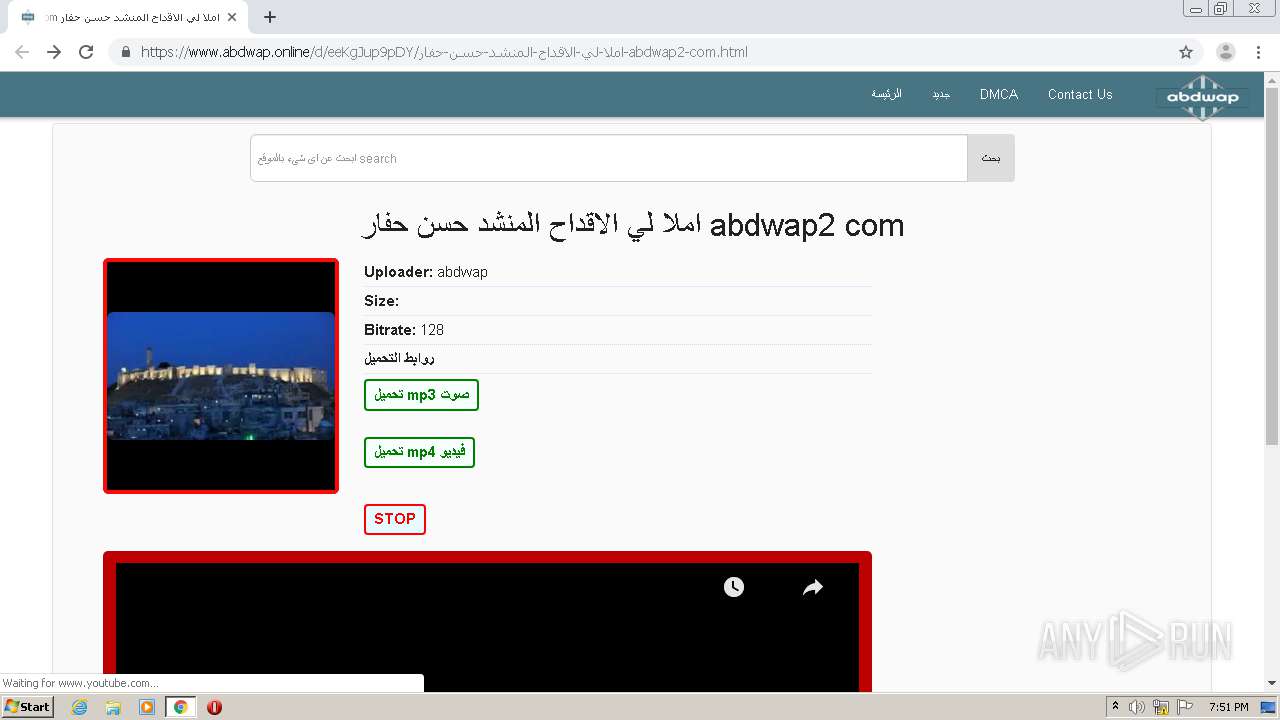Open the volume speaker tray icon
The width and height of the screenshot is (1280, 720).
pos(1137,707)
